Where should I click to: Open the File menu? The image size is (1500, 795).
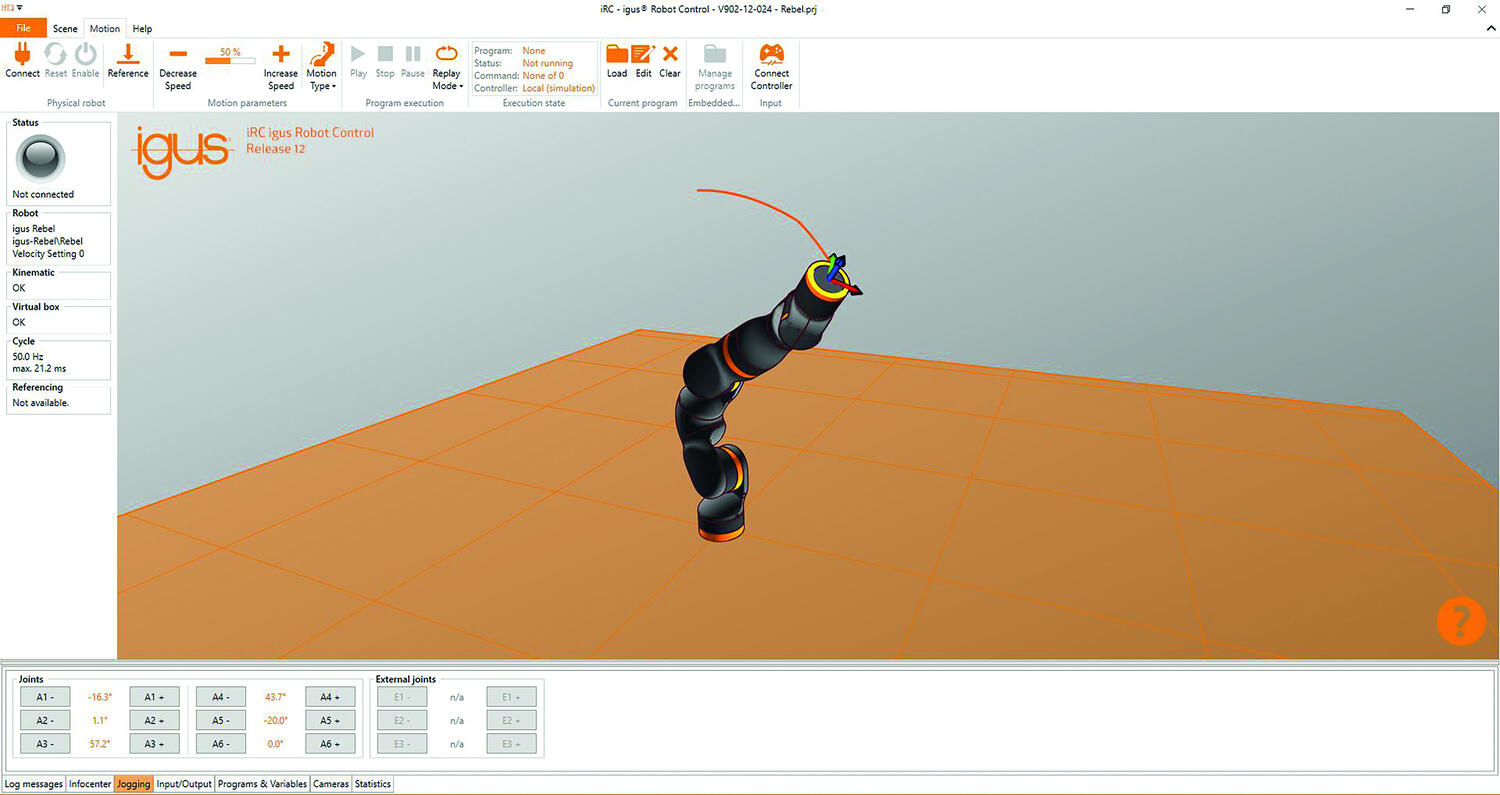tap(23, 29)
